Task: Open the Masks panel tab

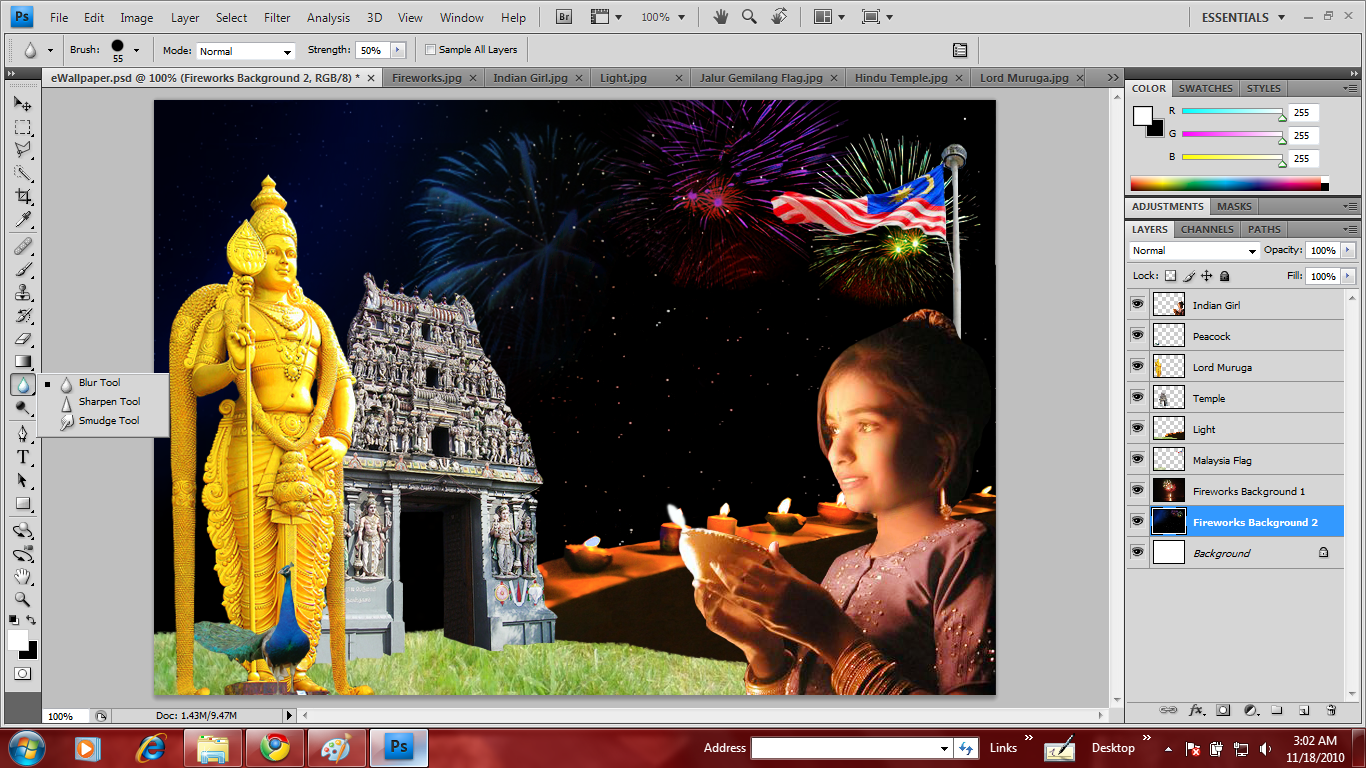Action: (1234, 206)
